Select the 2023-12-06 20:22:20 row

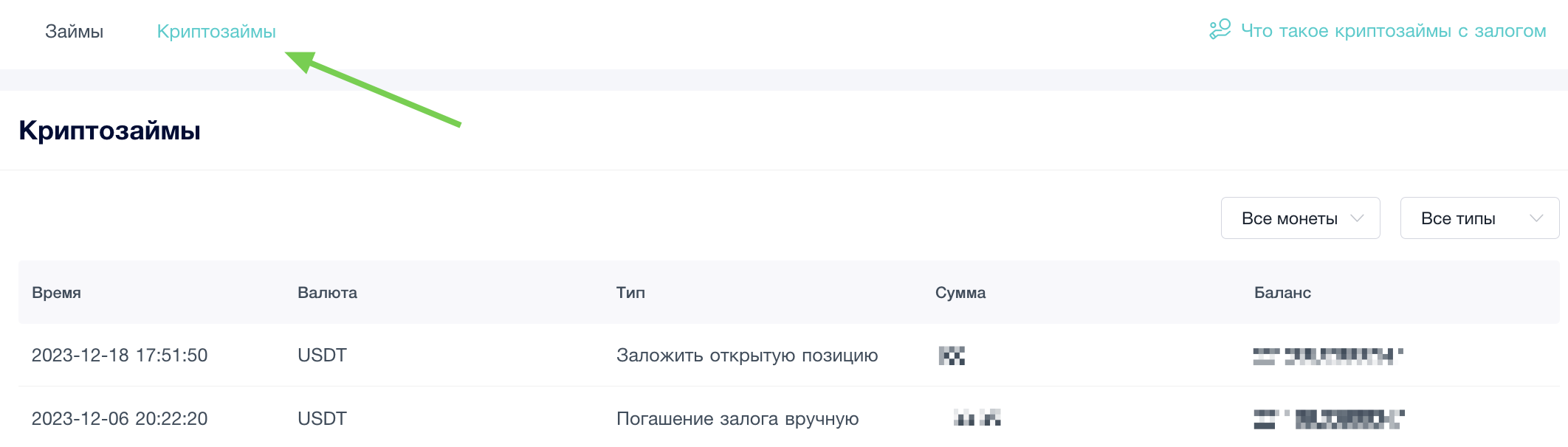(x=120, y=419)
